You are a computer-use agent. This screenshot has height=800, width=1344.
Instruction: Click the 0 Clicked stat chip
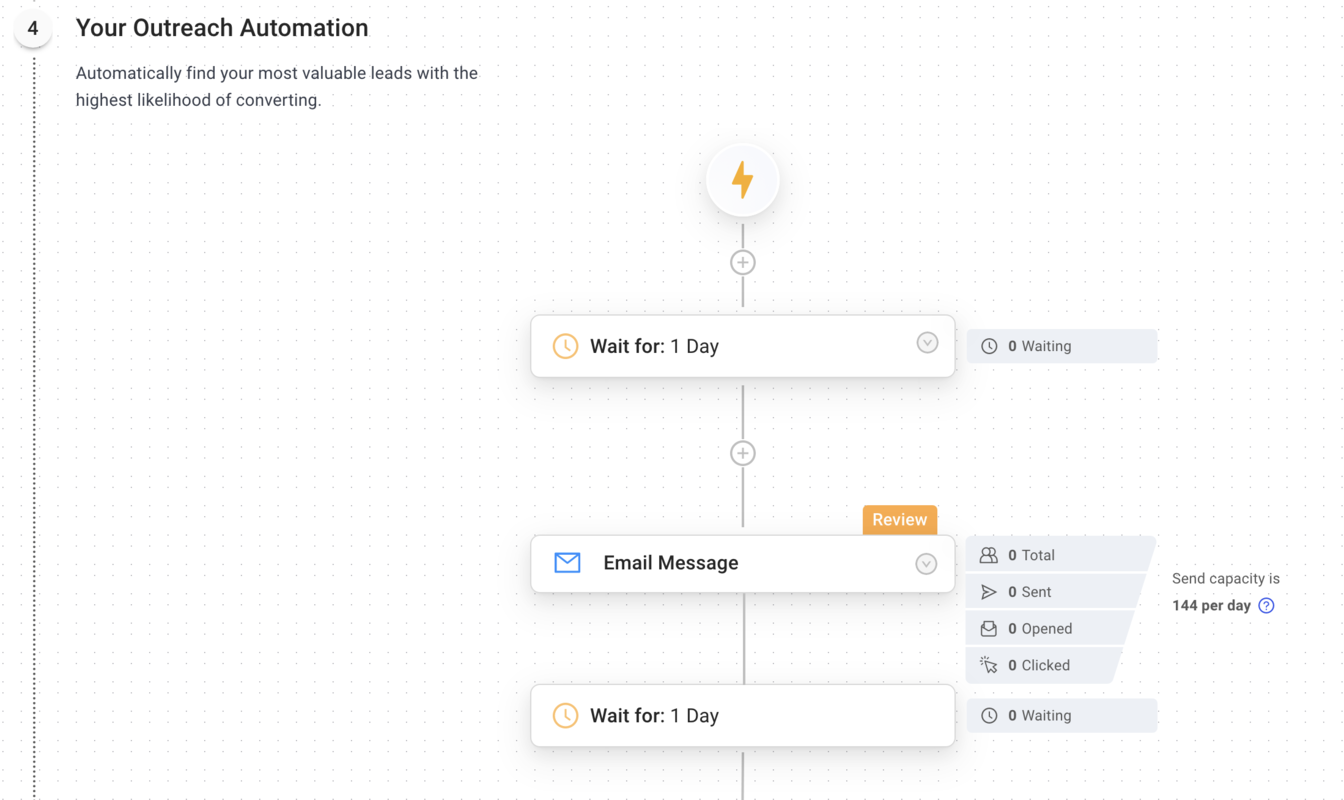[x=1040, y=665]
